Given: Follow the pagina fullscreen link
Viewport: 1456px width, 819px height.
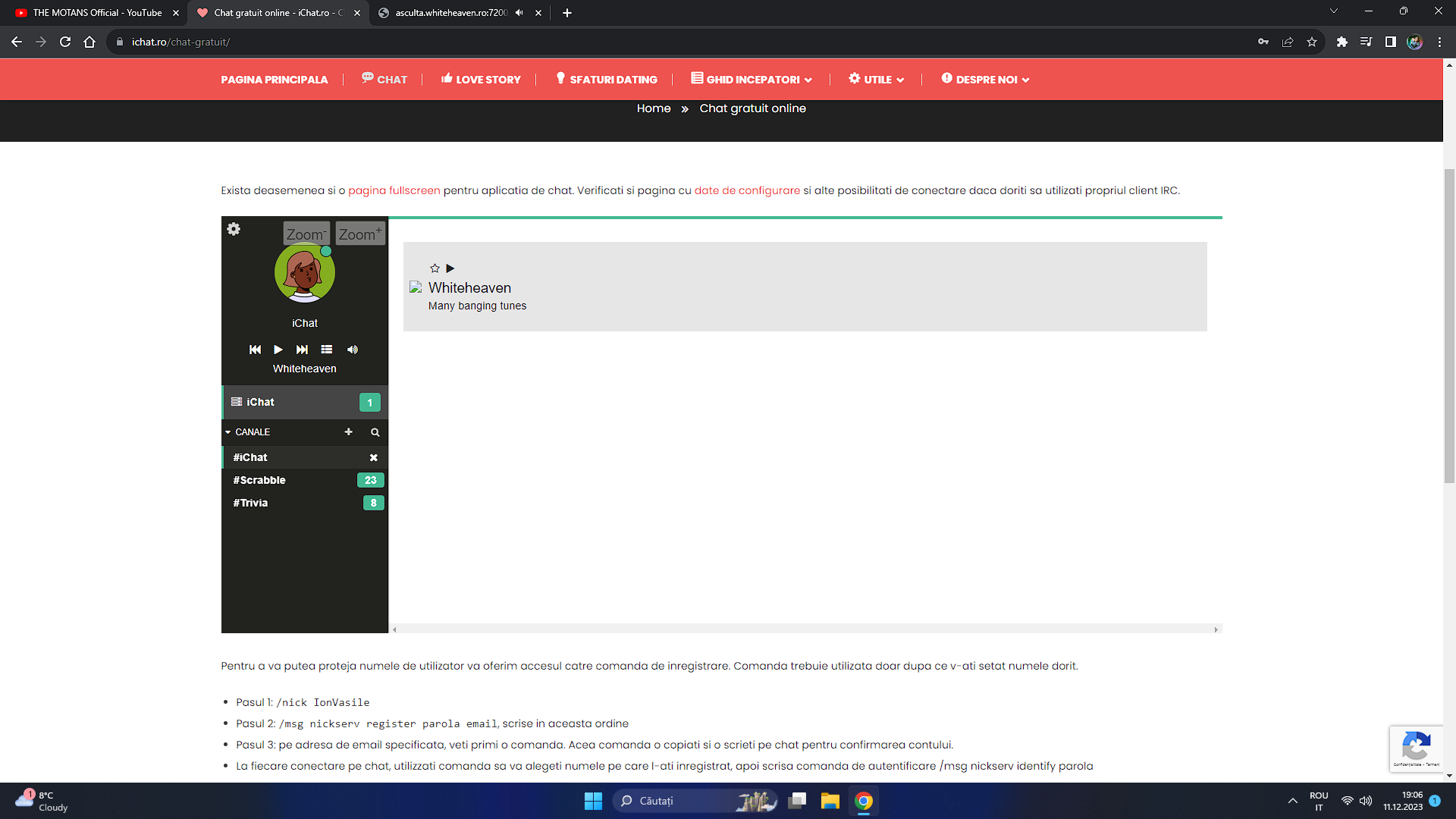Looking at the screenshot, I should 394,190.
